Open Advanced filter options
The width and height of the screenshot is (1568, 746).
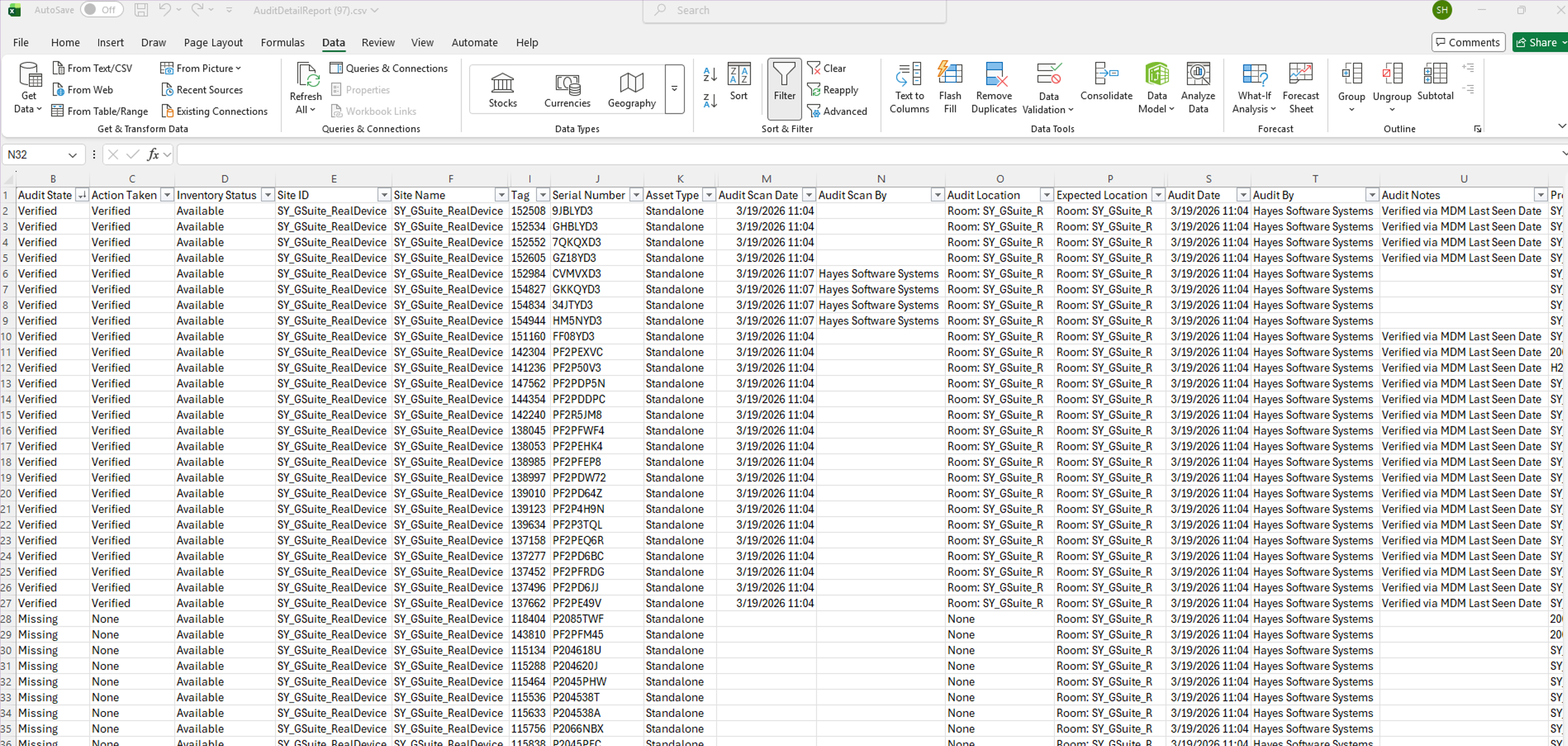pyautogui.click(x=838, y=111)
